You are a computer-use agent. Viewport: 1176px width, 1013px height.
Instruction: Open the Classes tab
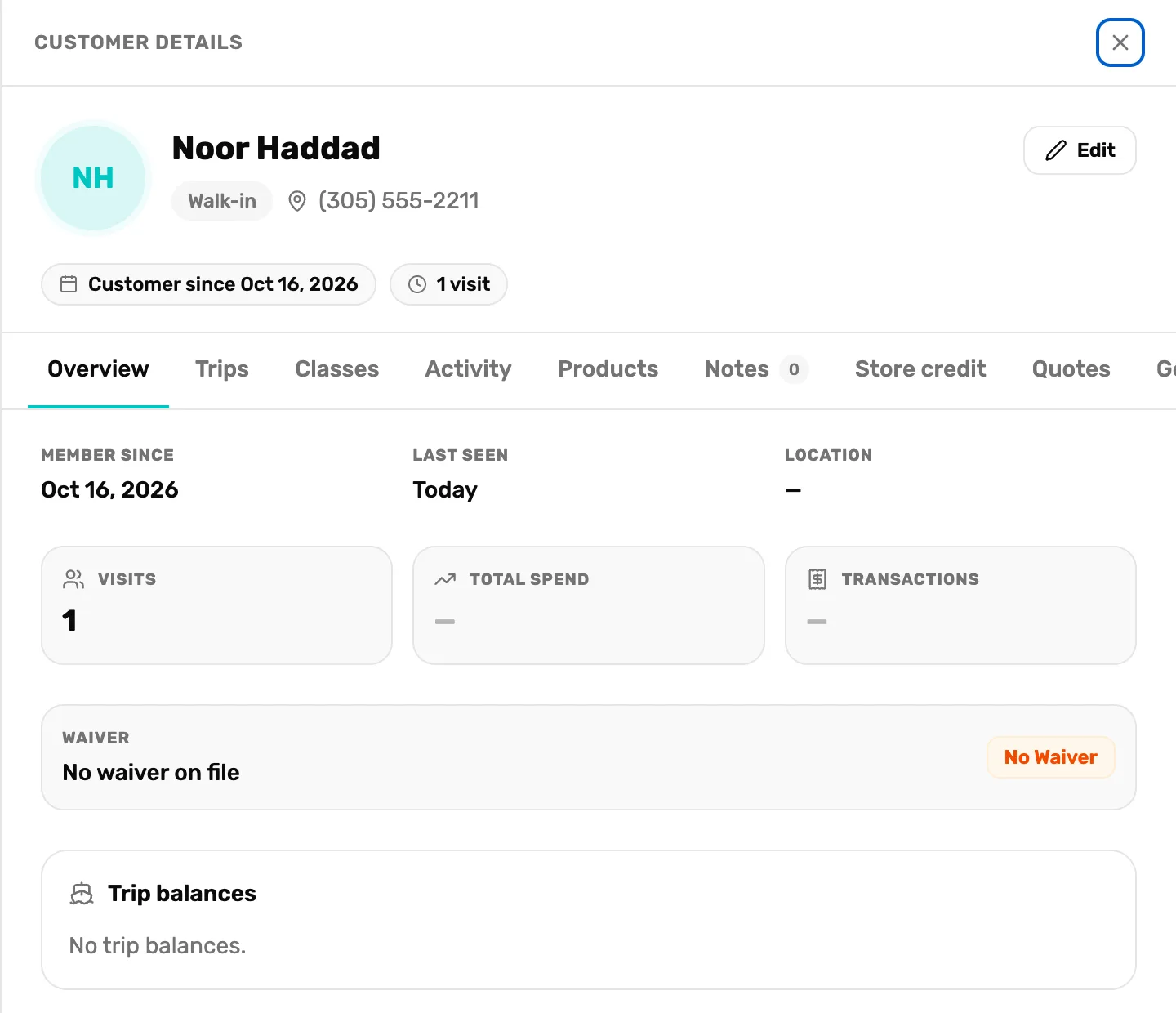337,369
